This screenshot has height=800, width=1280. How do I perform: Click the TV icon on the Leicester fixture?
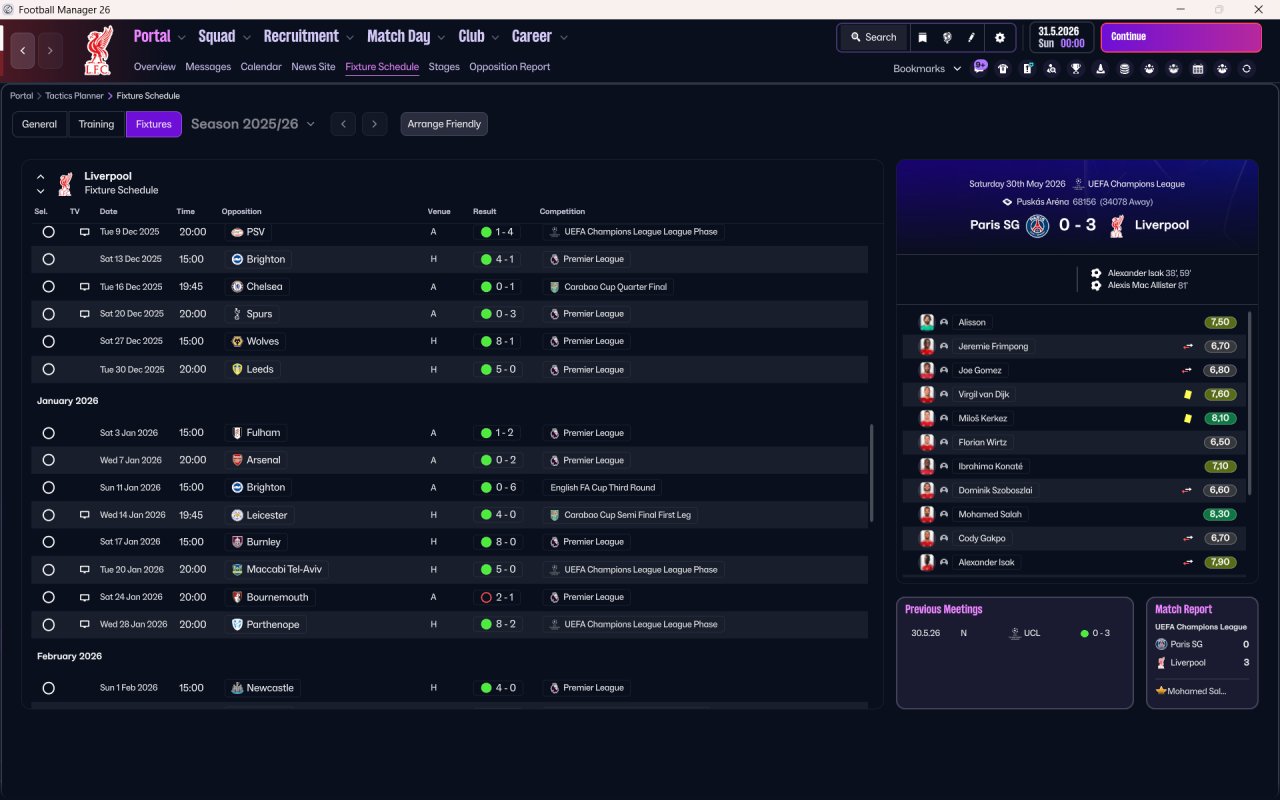coord(85,515)
